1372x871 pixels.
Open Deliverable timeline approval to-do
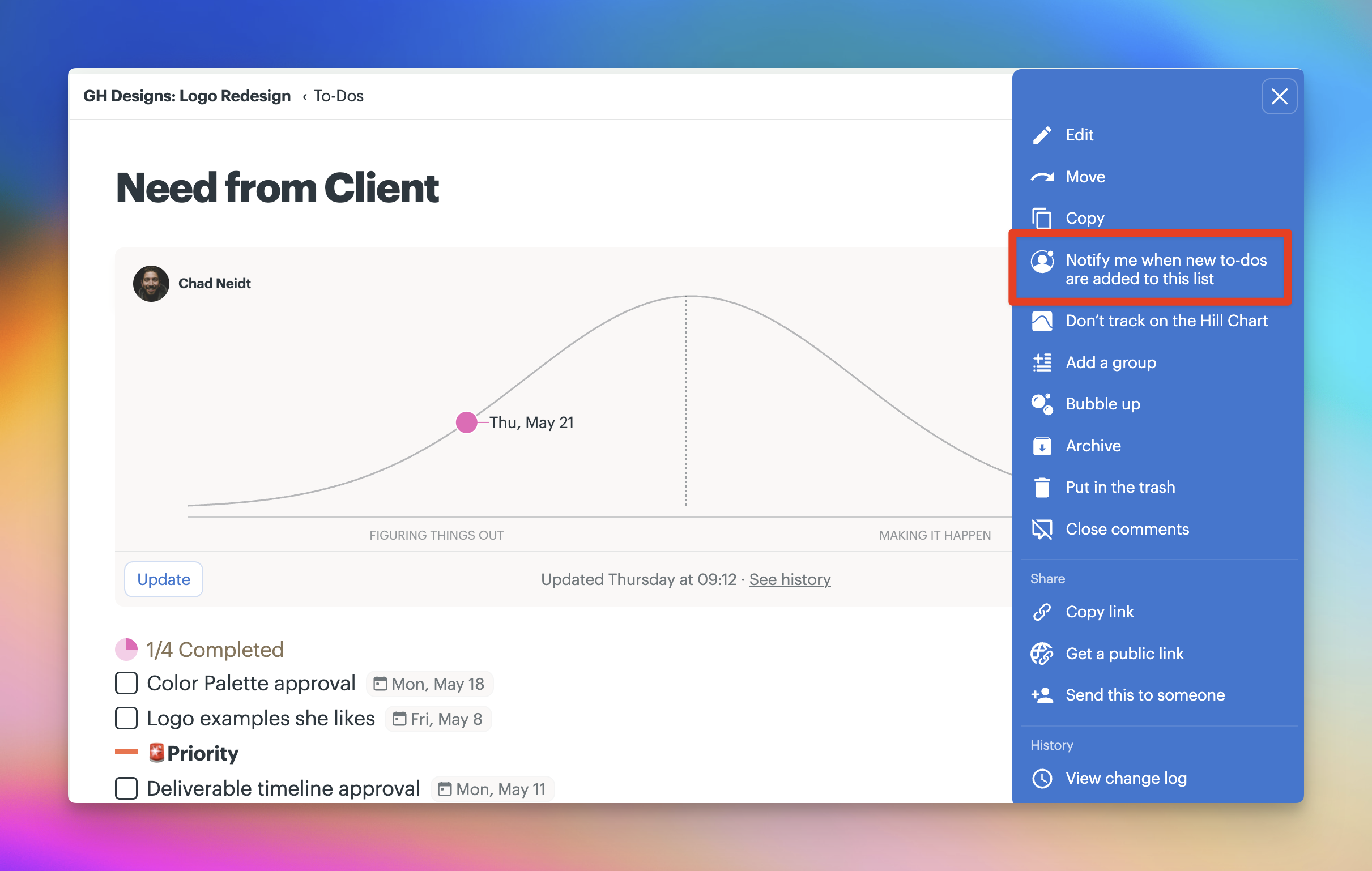pyautogui.click(x=283, y=788)
